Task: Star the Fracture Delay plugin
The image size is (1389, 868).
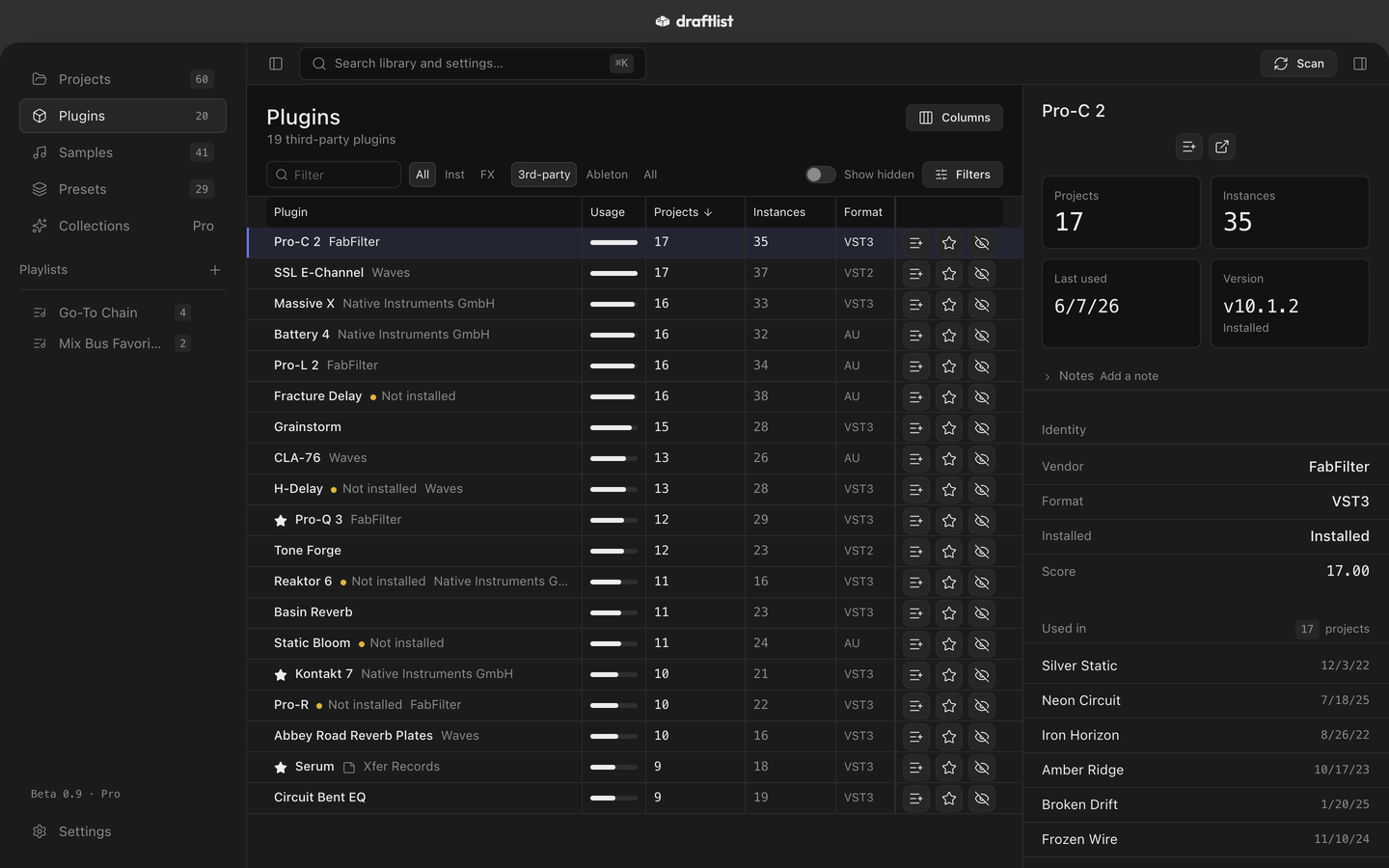Action: [949, 397]
